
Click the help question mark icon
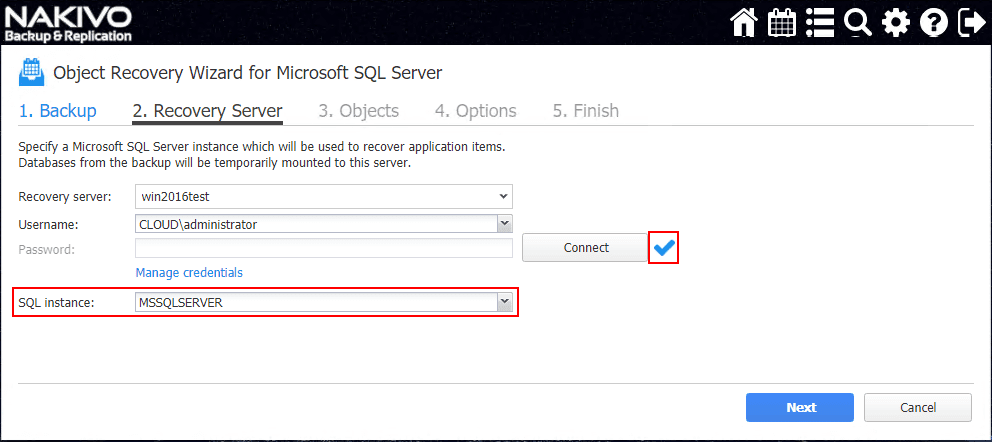pos(933,22)
